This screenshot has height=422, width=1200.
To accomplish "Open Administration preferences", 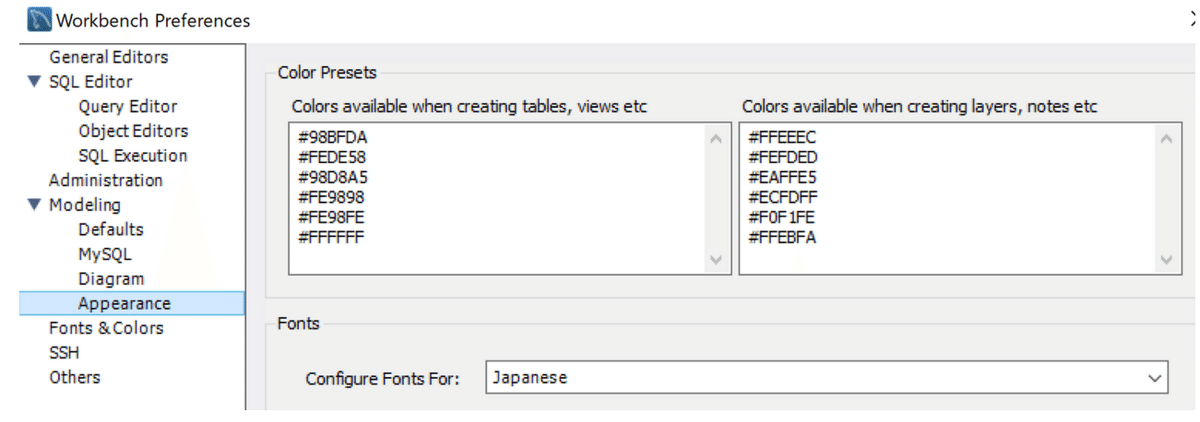I will coord(105,180).
